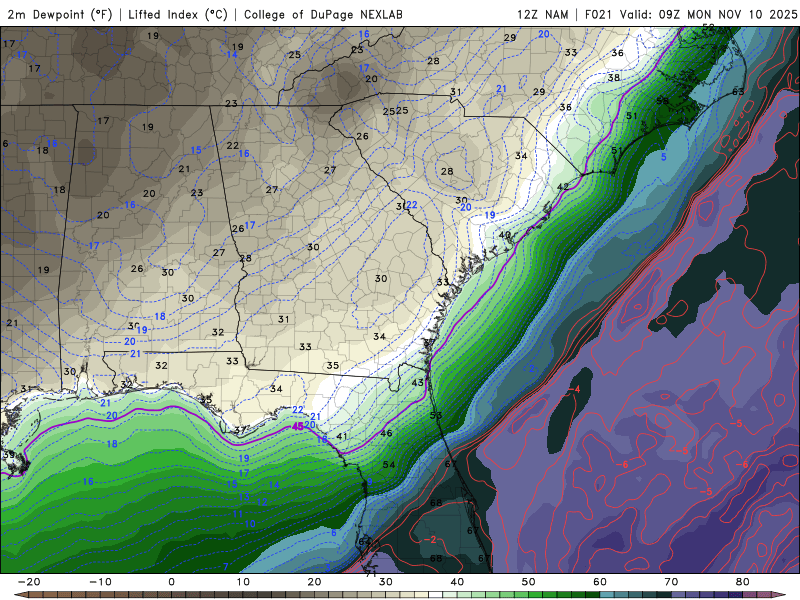Click the '41' dewpoint value

(x=341, y=436)
